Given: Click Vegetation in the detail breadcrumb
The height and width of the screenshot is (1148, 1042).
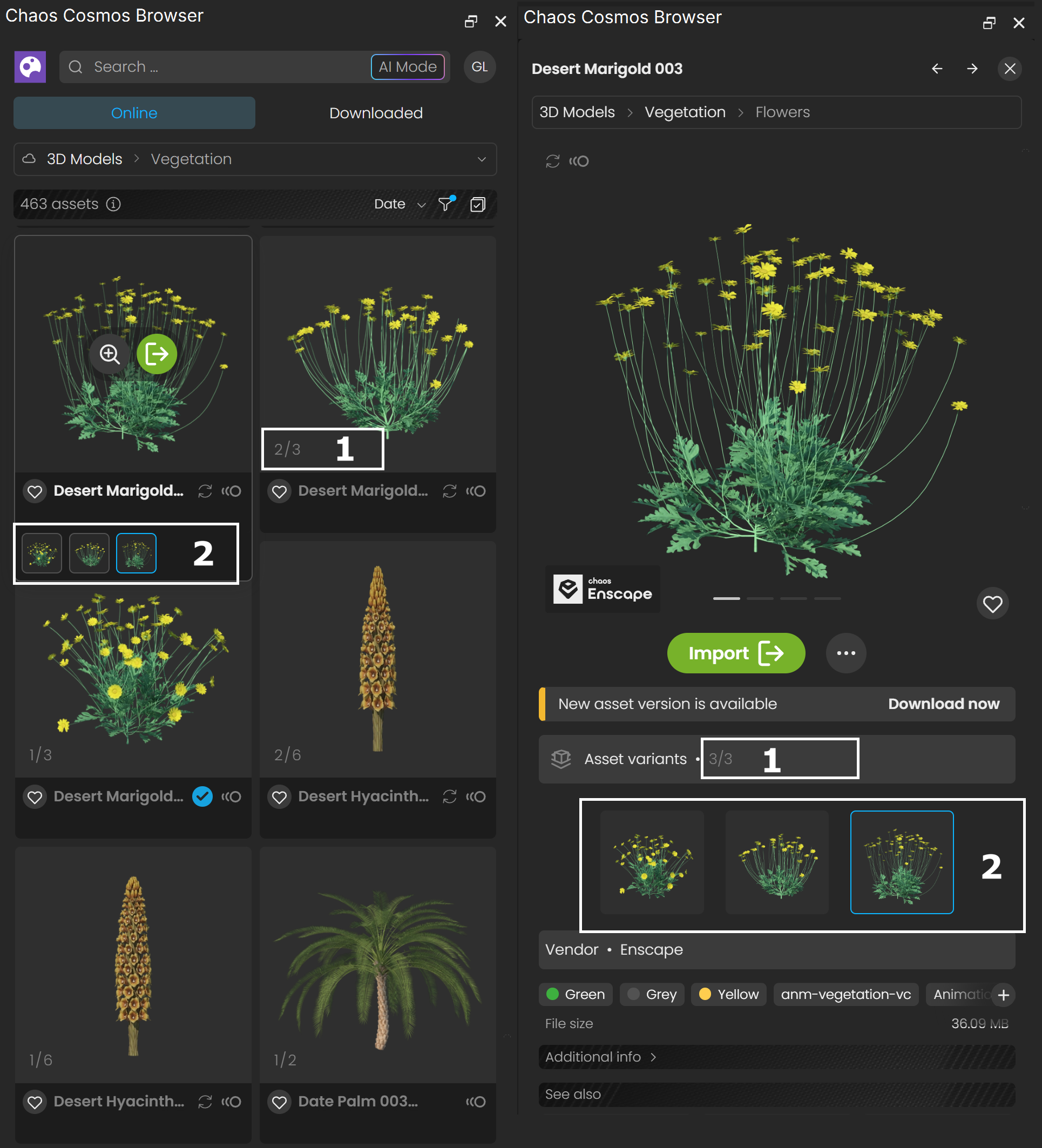Looking at the screenshot, I should (x=685, y=112).
